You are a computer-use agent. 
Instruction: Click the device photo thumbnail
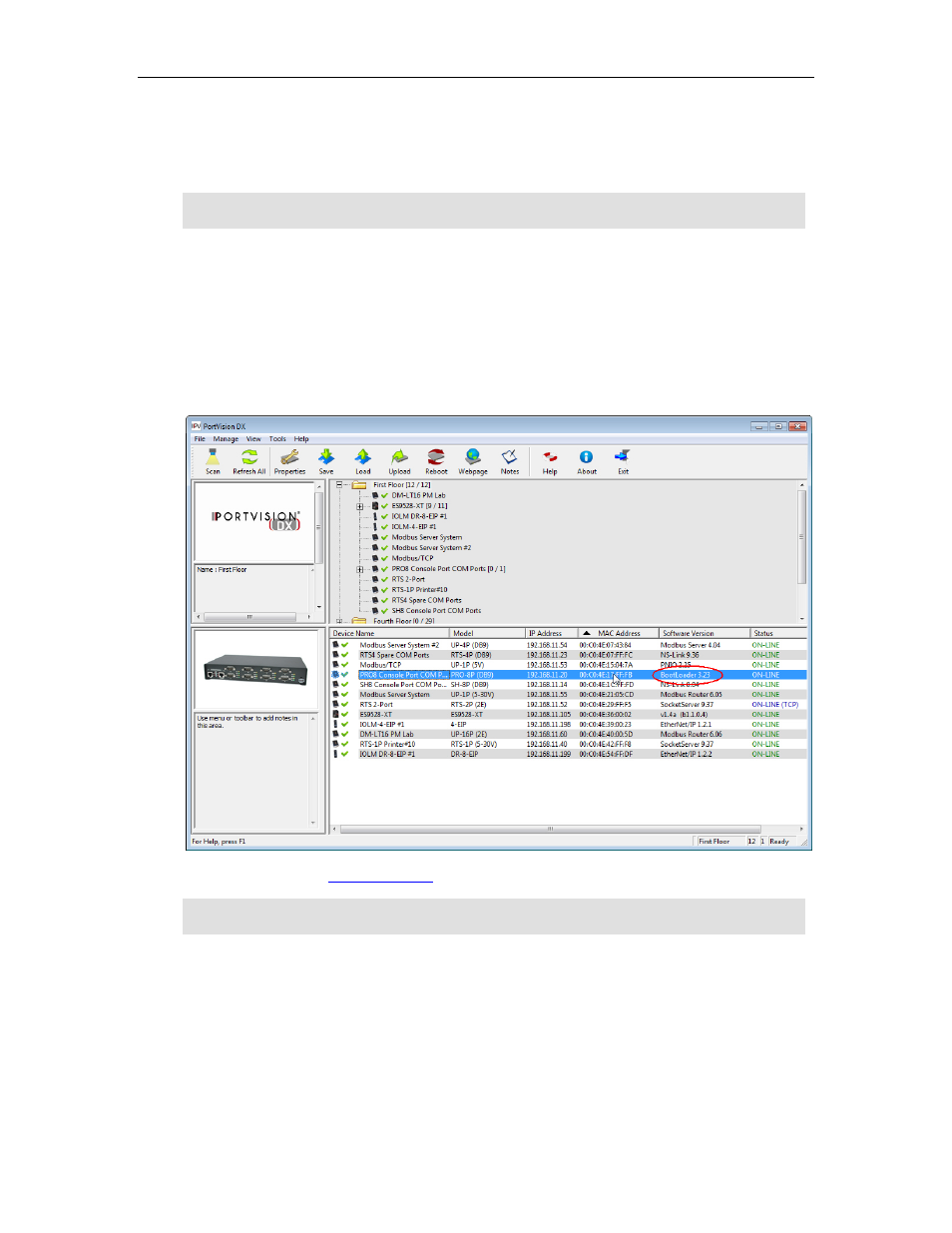[x=256, y=669]
